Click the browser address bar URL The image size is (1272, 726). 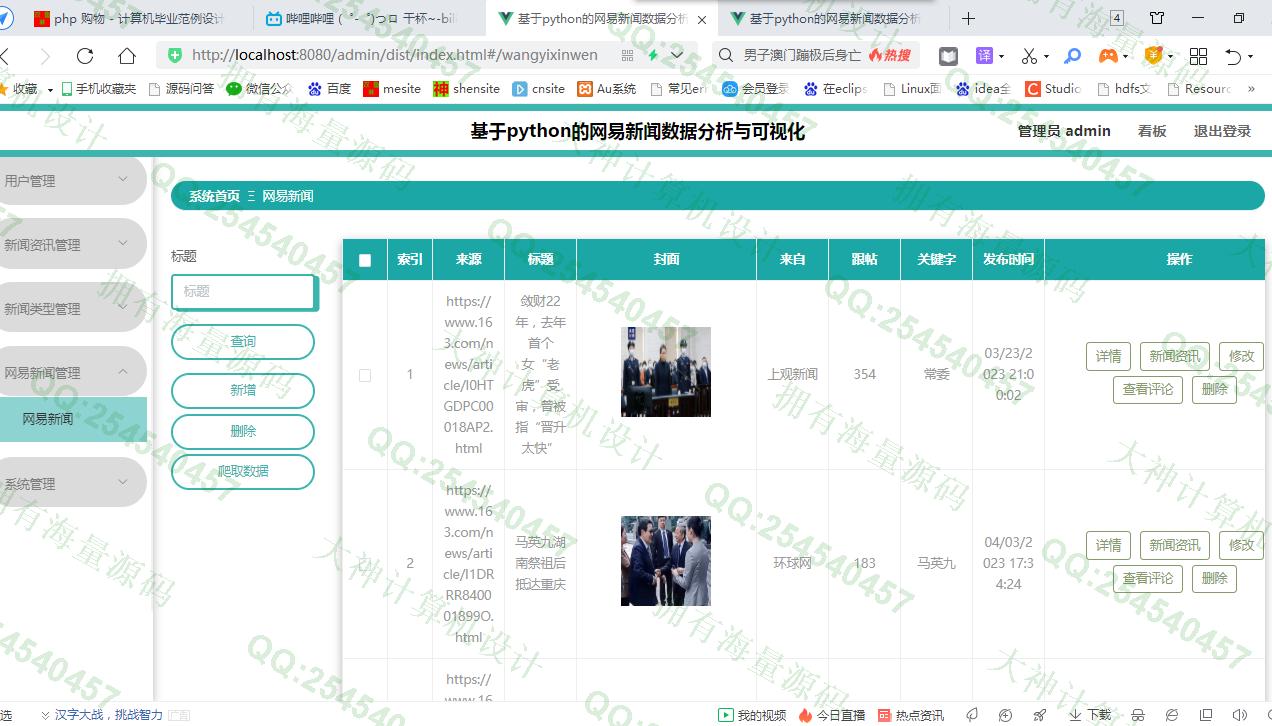click(x=395, y=55)
